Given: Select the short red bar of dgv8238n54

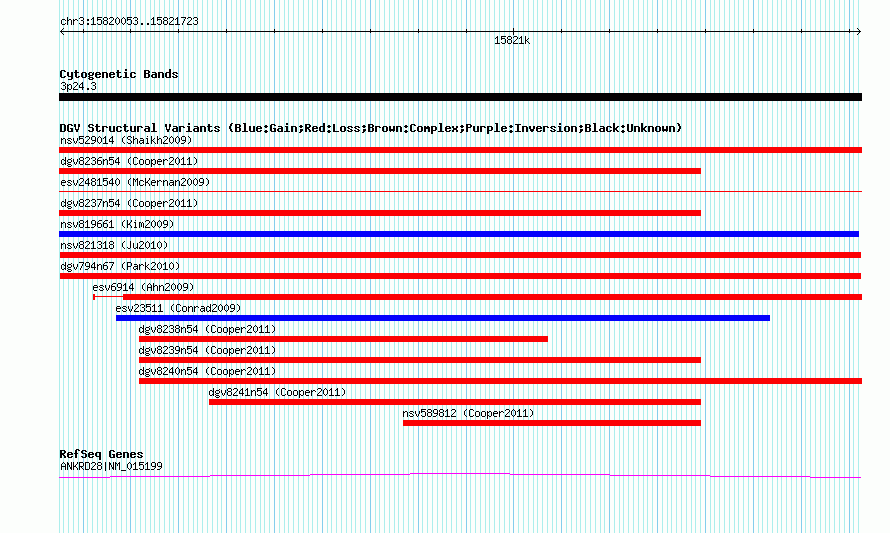Looking at the screenshot, I should [x=343, y=339].
